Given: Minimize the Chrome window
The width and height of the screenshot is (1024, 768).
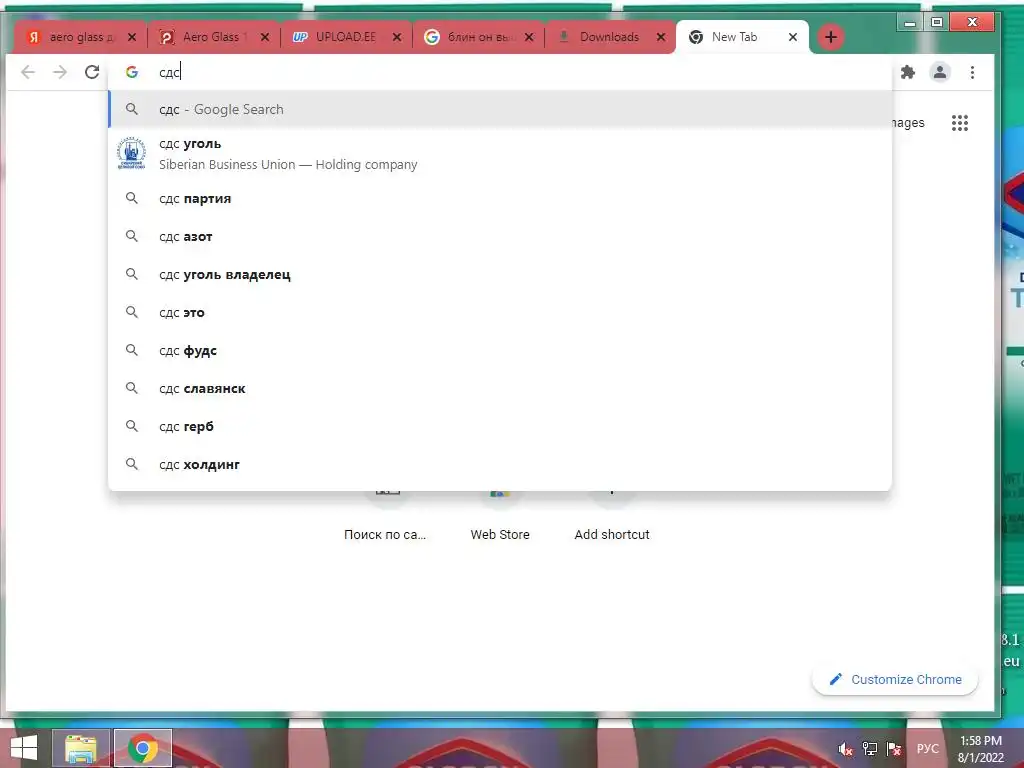Looking at the screenshot, I should pos(910,23).
